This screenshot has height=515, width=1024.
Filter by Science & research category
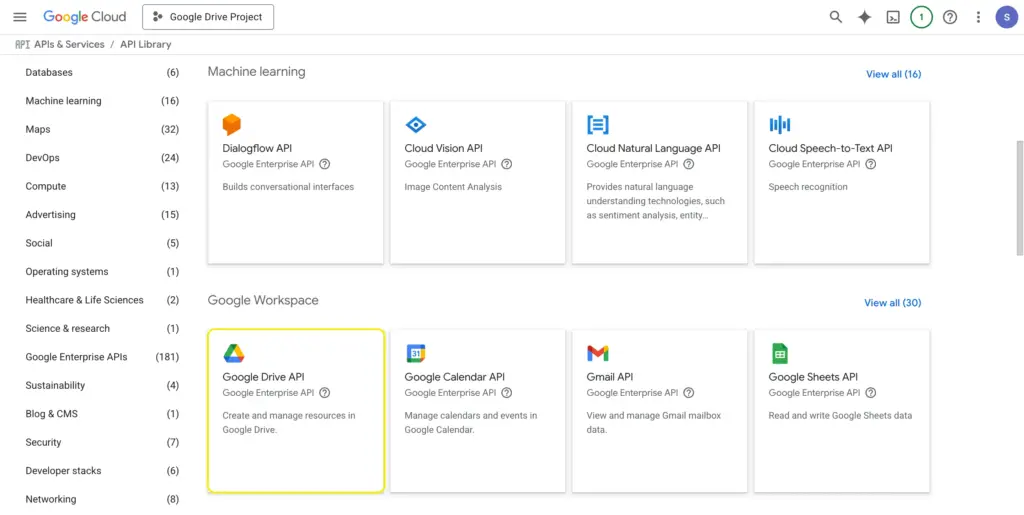pyautogui.click(x=102, y=328)
